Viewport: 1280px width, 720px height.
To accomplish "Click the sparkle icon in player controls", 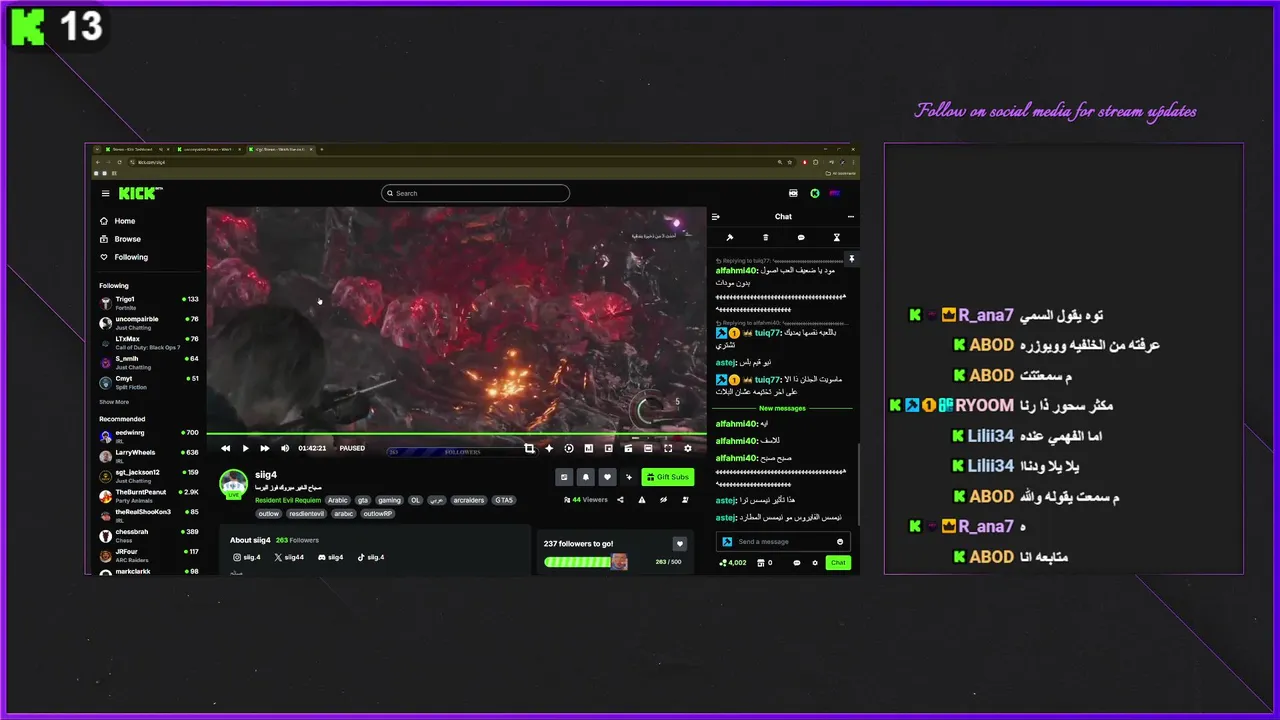I will click(549, 449).
